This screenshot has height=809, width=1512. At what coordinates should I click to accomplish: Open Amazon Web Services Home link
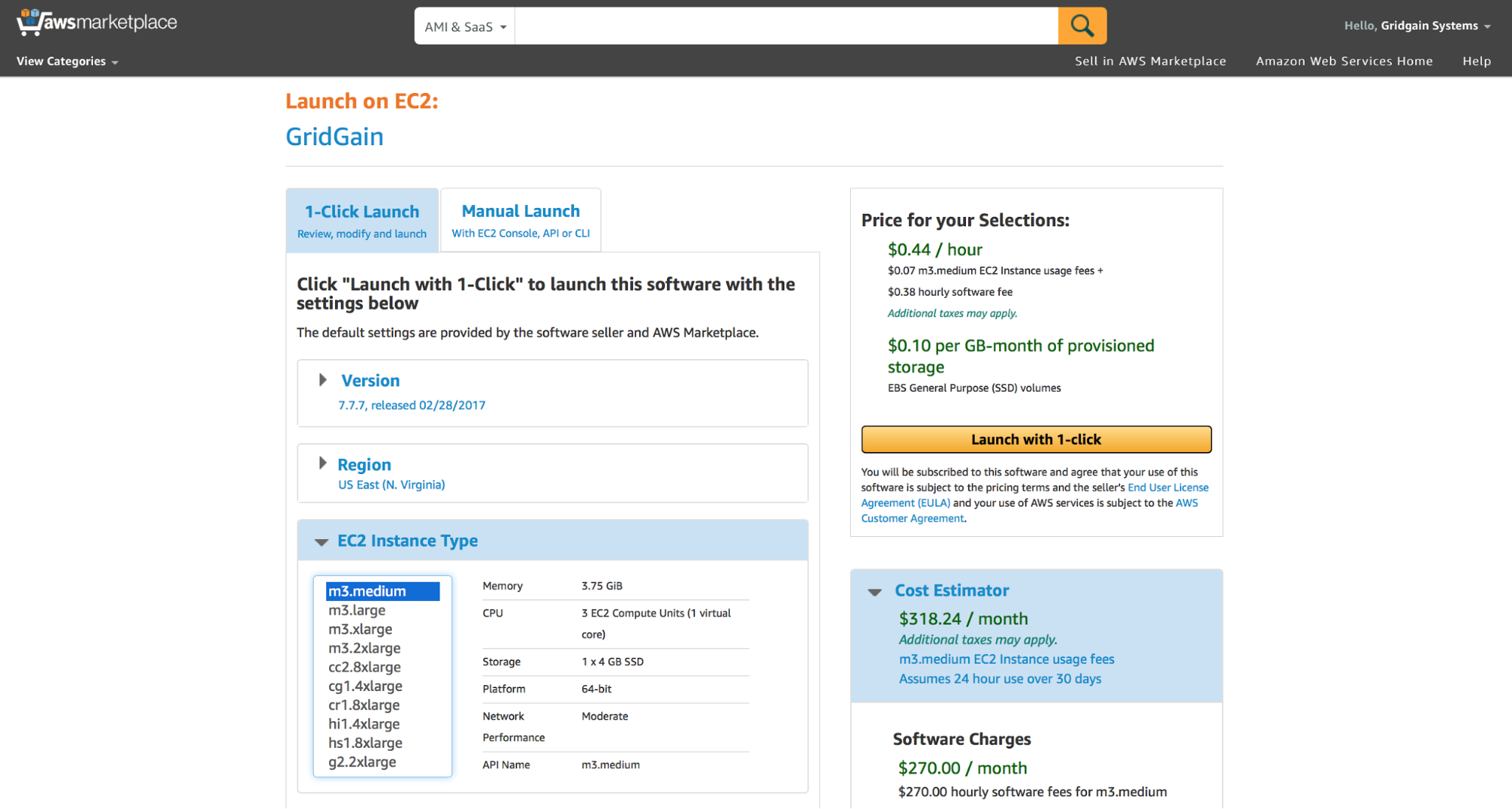pyautogui.click(x=1344, y=61)
